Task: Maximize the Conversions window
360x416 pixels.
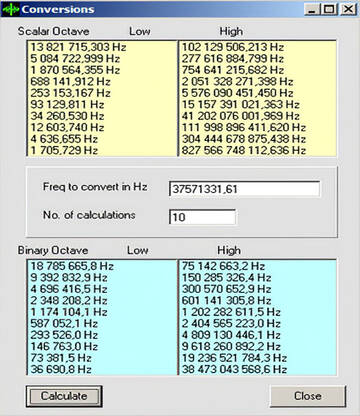Action: click(x=329, y=9)
